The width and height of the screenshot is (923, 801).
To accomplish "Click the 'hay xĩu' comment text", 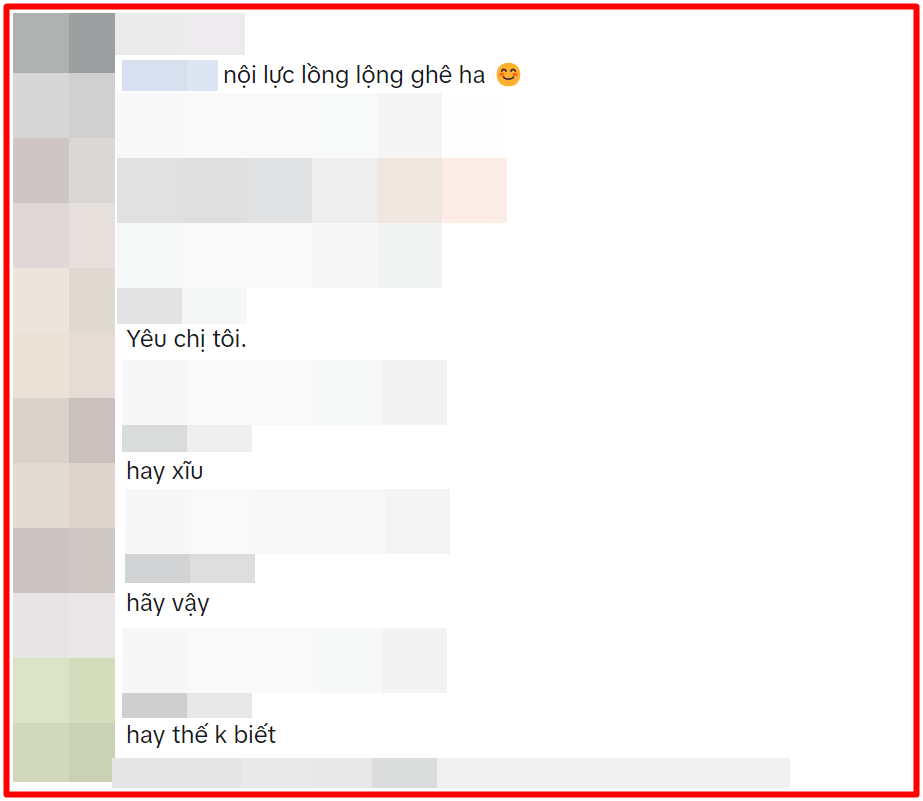I will [x=165, y=471].
